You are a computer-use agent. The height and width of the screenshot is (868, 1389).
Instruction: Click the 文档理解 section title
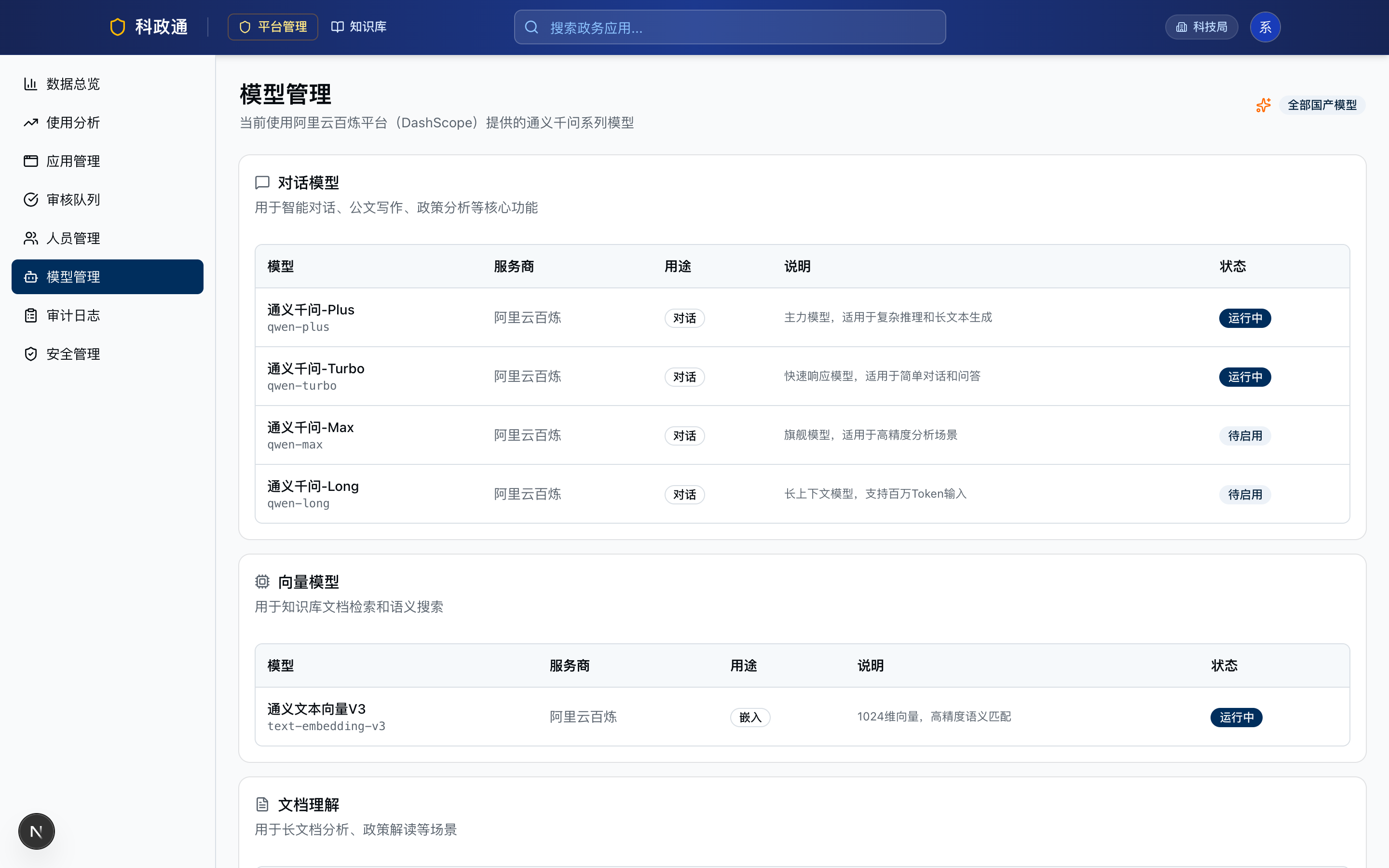coord(308,805)
